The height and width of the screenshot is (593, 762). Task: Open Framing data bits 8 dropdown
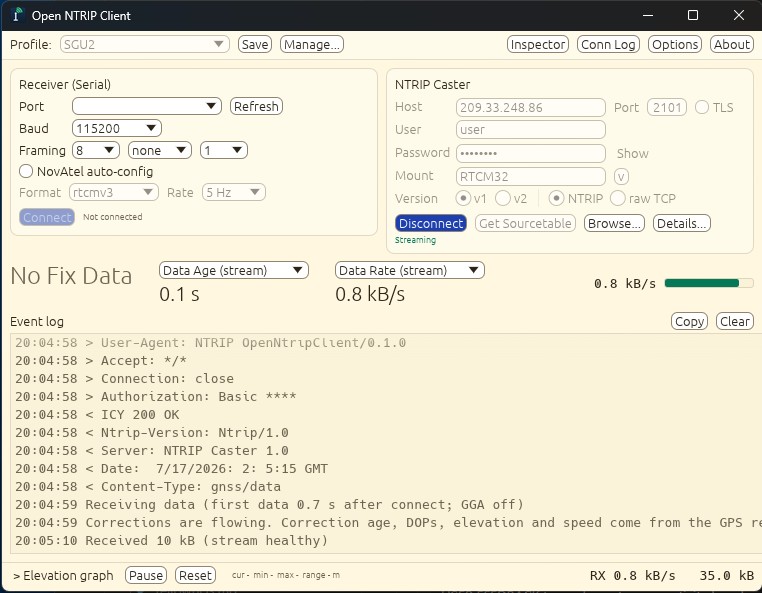[x=96, y=150]
